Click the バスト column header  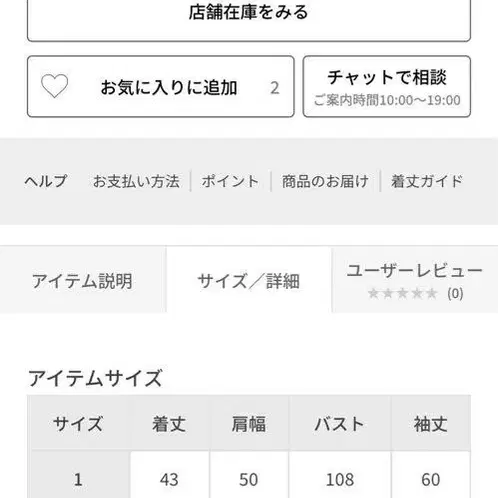(x=339, y=424)
